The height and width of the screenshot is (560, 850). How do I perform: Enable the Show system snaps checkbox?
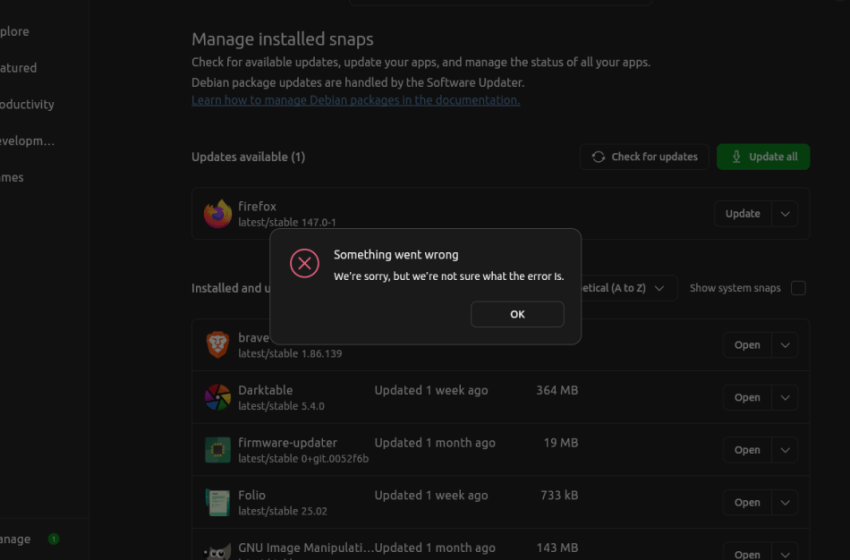coord(798,288)
